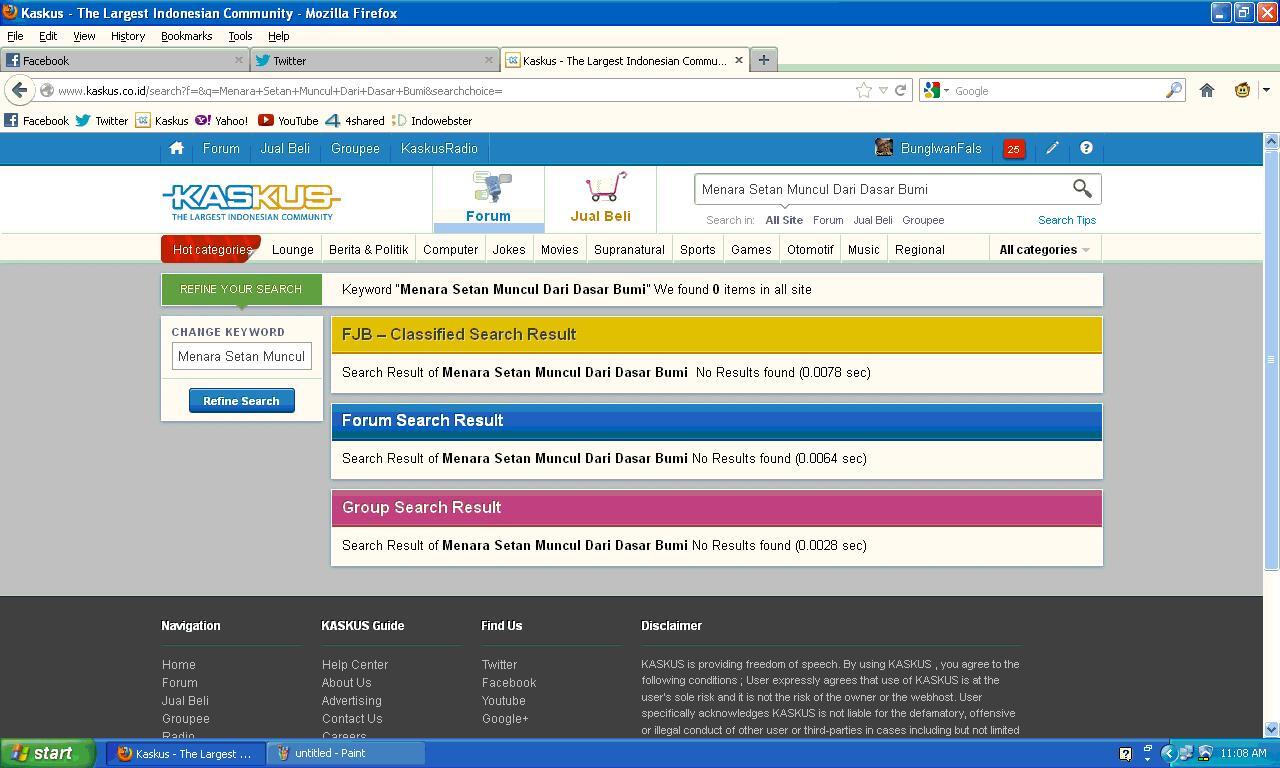Open the Facebook bookmark in the bookmarks toolbar

37,120
